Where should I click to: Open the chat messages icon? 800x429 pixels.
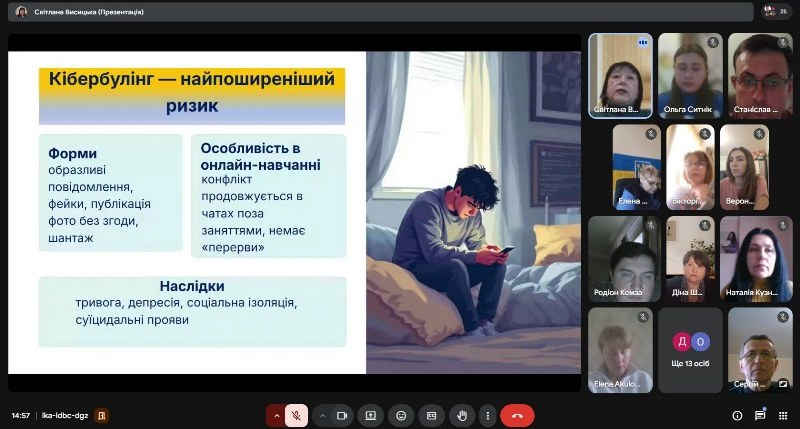[760, 415]
